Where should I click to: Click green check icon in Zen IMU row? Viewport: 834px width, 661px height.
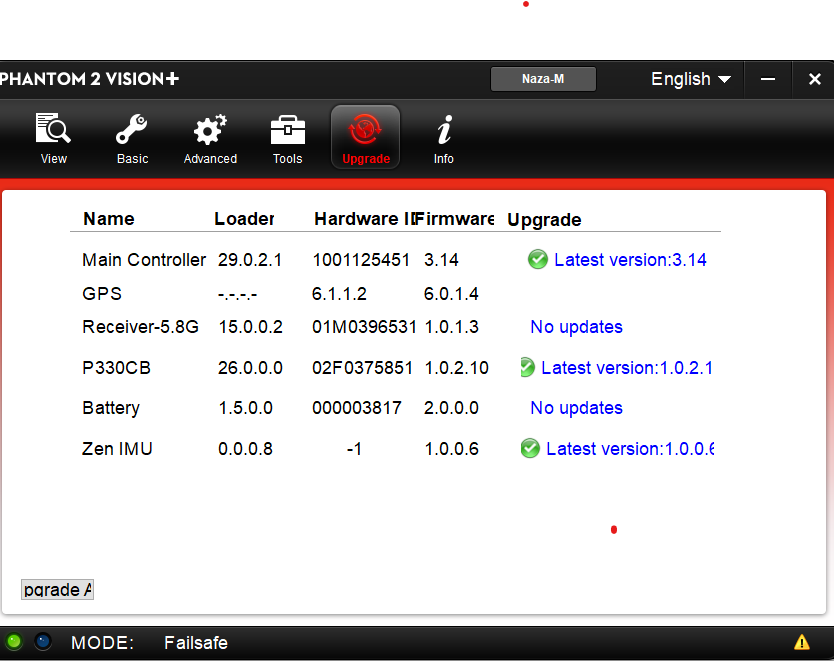(530, 448)
